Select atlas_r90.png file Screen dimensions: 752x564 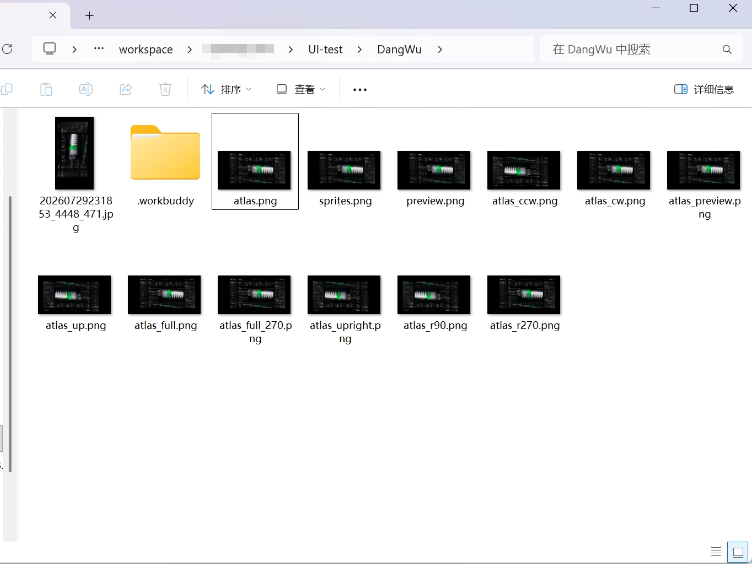(435, 303)
